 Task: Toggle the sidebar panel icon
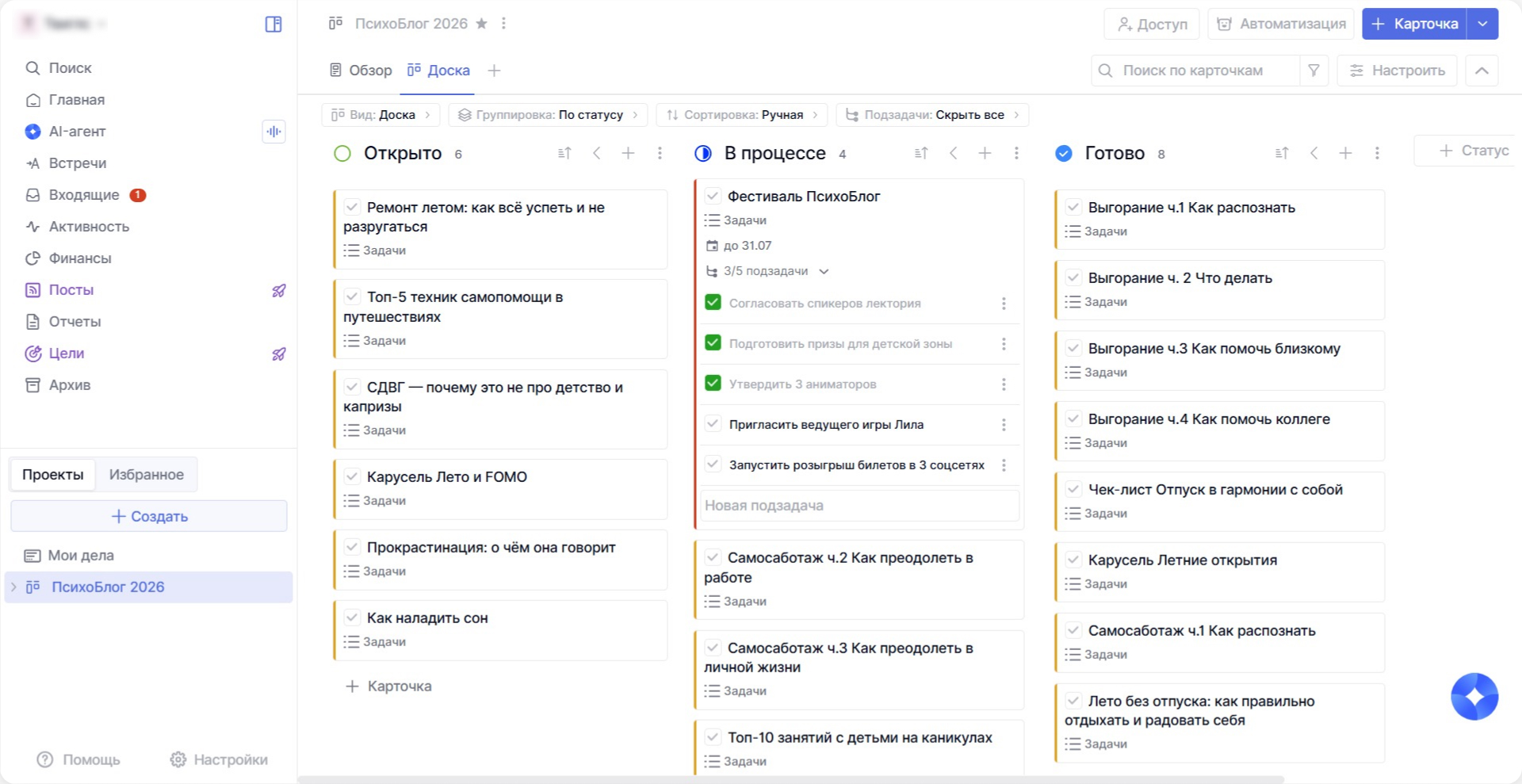273,24
